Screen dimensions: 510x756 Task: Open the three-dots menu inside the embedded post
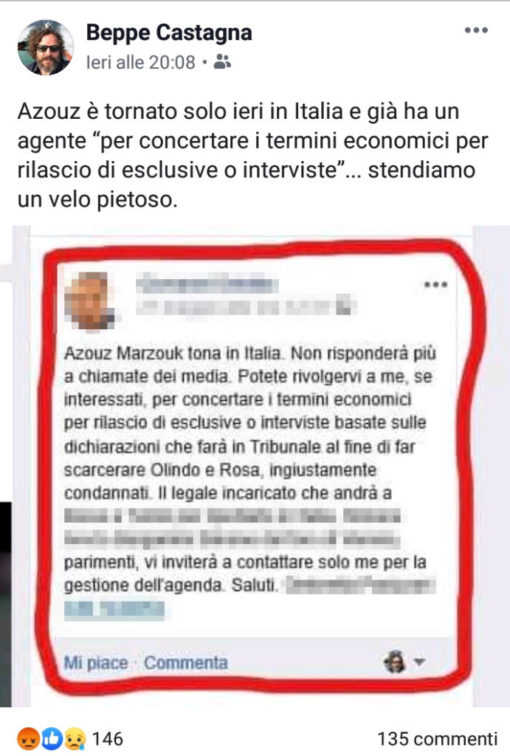point(436,284)
